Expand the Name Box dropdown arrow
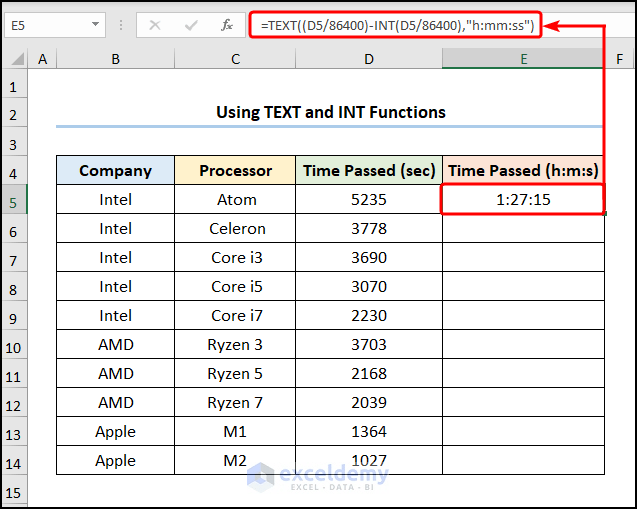 tap(95, 24)
